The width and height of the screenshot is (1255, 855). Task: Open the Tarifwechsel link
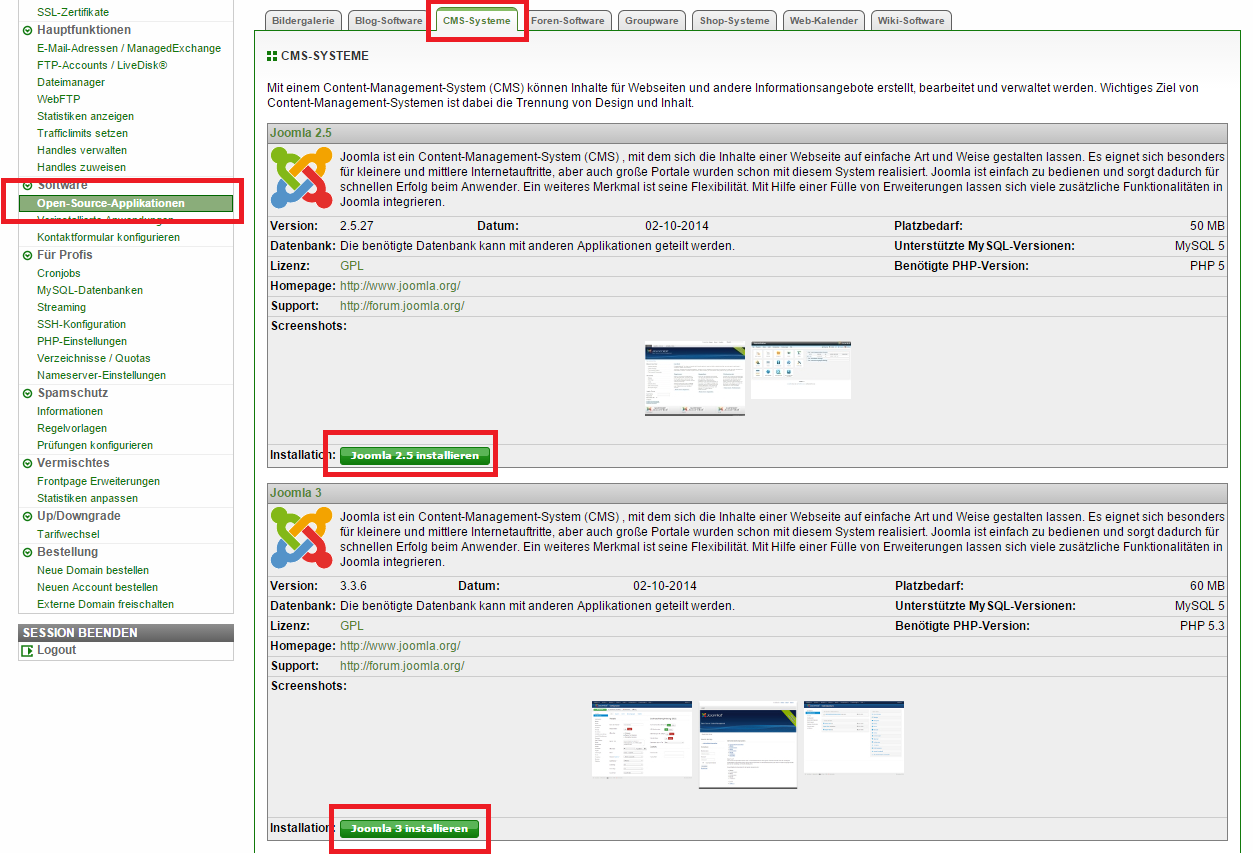coord(68,534)
